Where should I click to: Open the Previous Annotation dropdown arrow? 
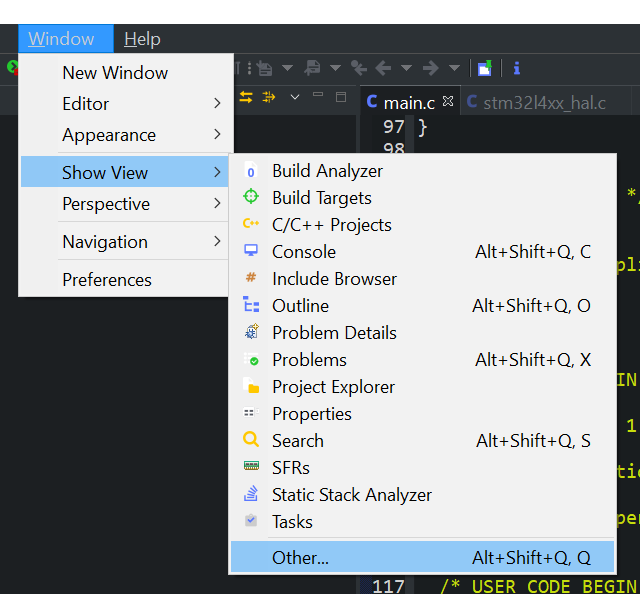(335, 68)
